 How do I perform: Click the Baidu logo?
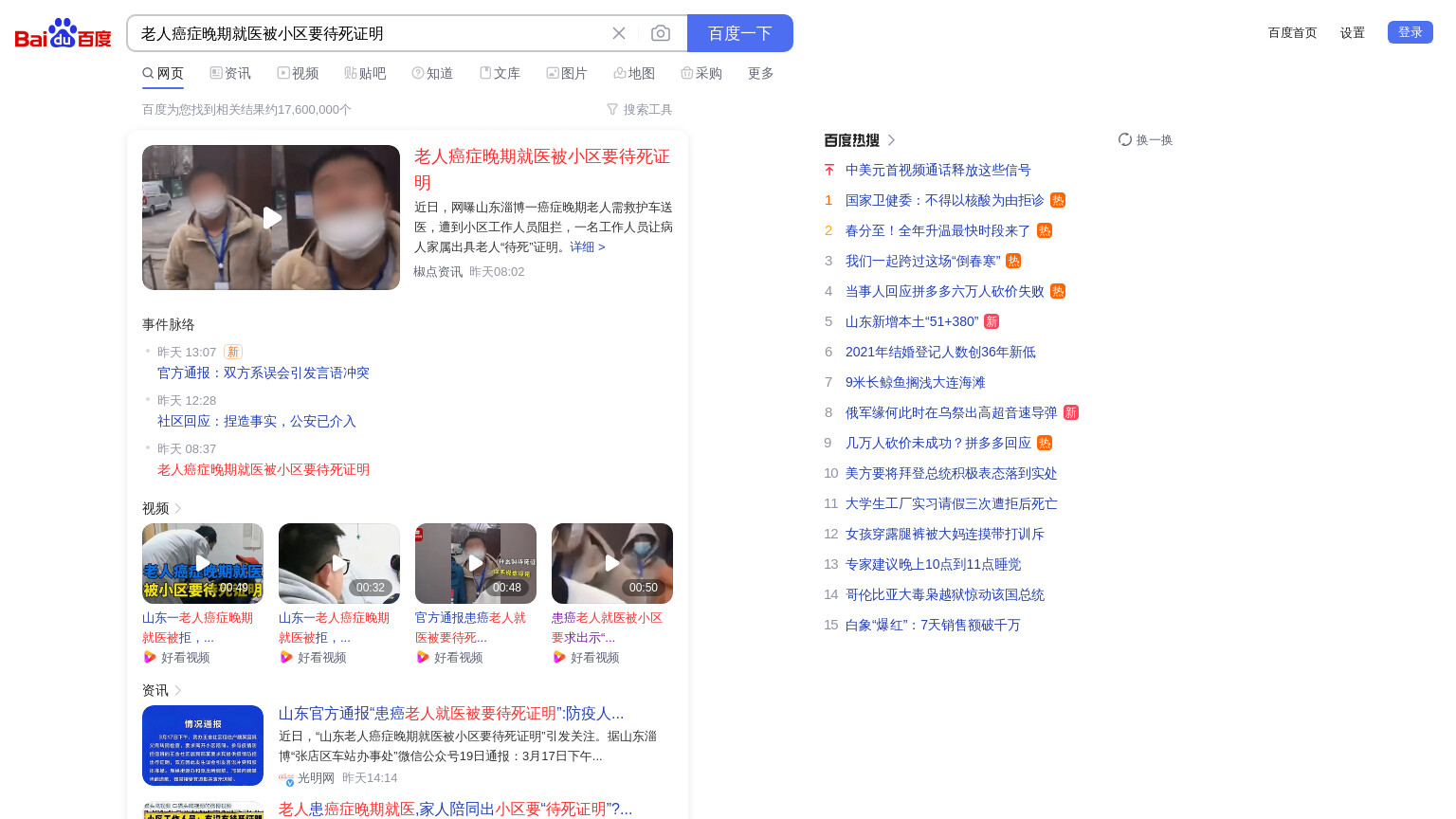click(x=63, y=33)
